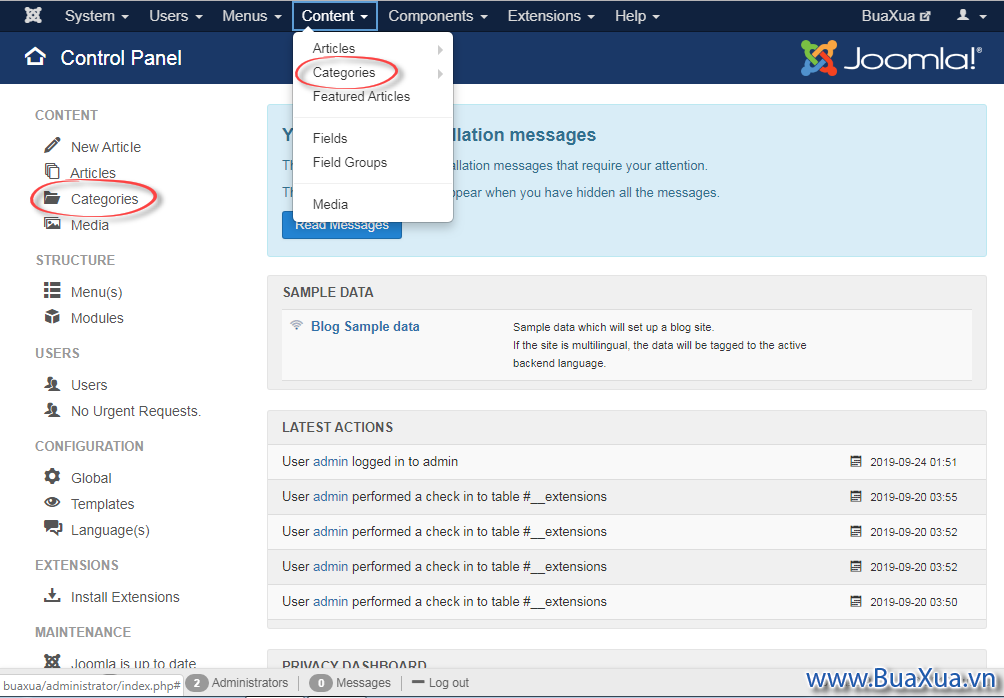Select Articles in the Content menu
The height and width of the screenshot is (698, 1004).
tap(334, 48)
